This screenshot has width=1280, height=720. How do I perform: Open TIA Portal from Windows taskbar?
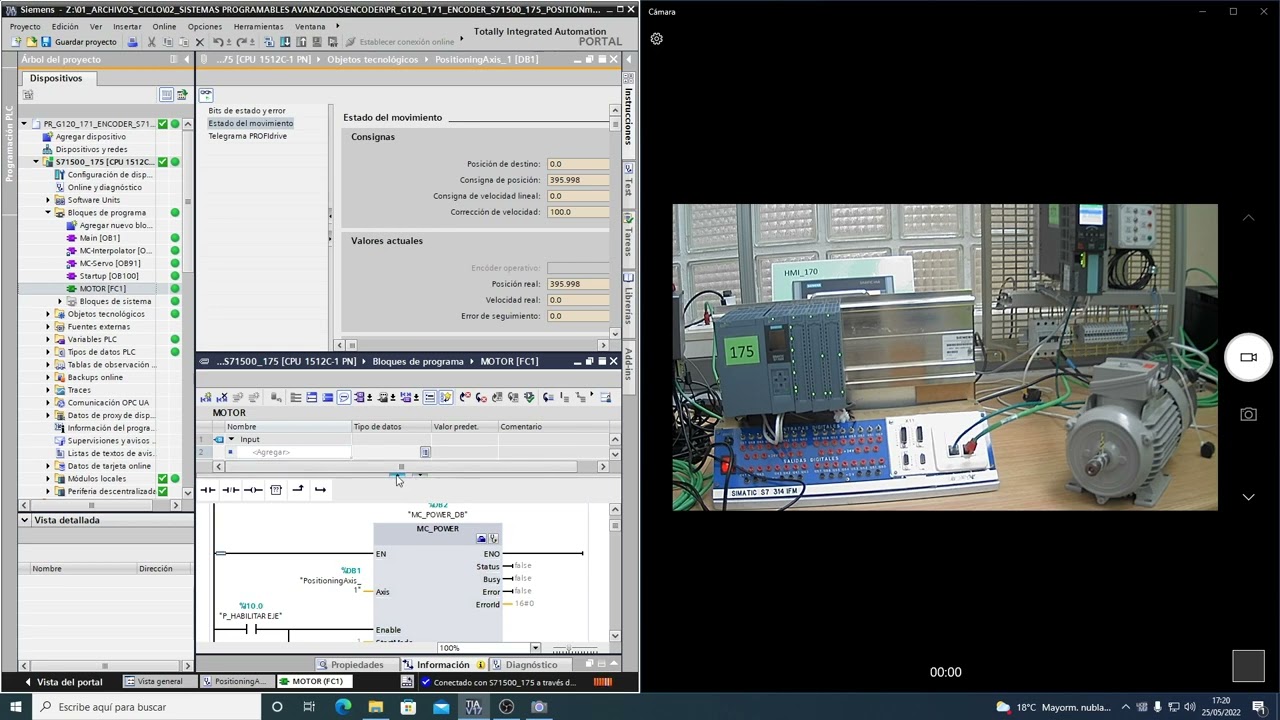(474, 707)
